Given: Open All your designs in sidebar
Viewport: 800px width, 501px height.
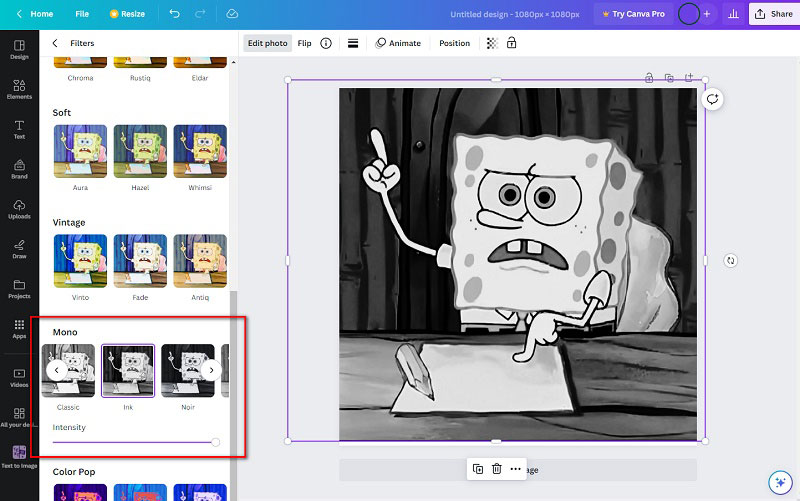Looking at the screenshot, I should [x=19, y=417].
